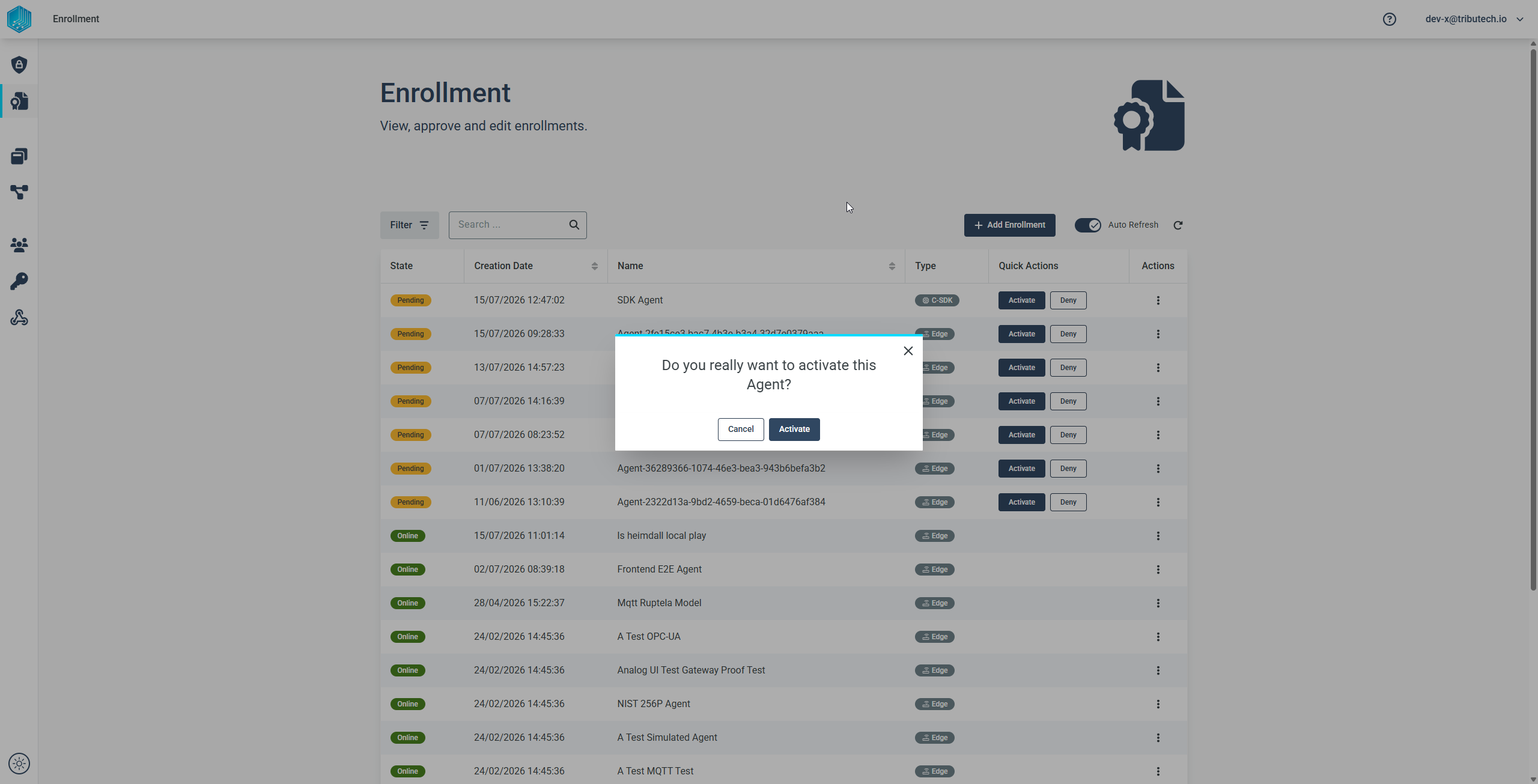Open the Filter options
This screenshot has height=784, width=1538.
[x=409, y=225]
